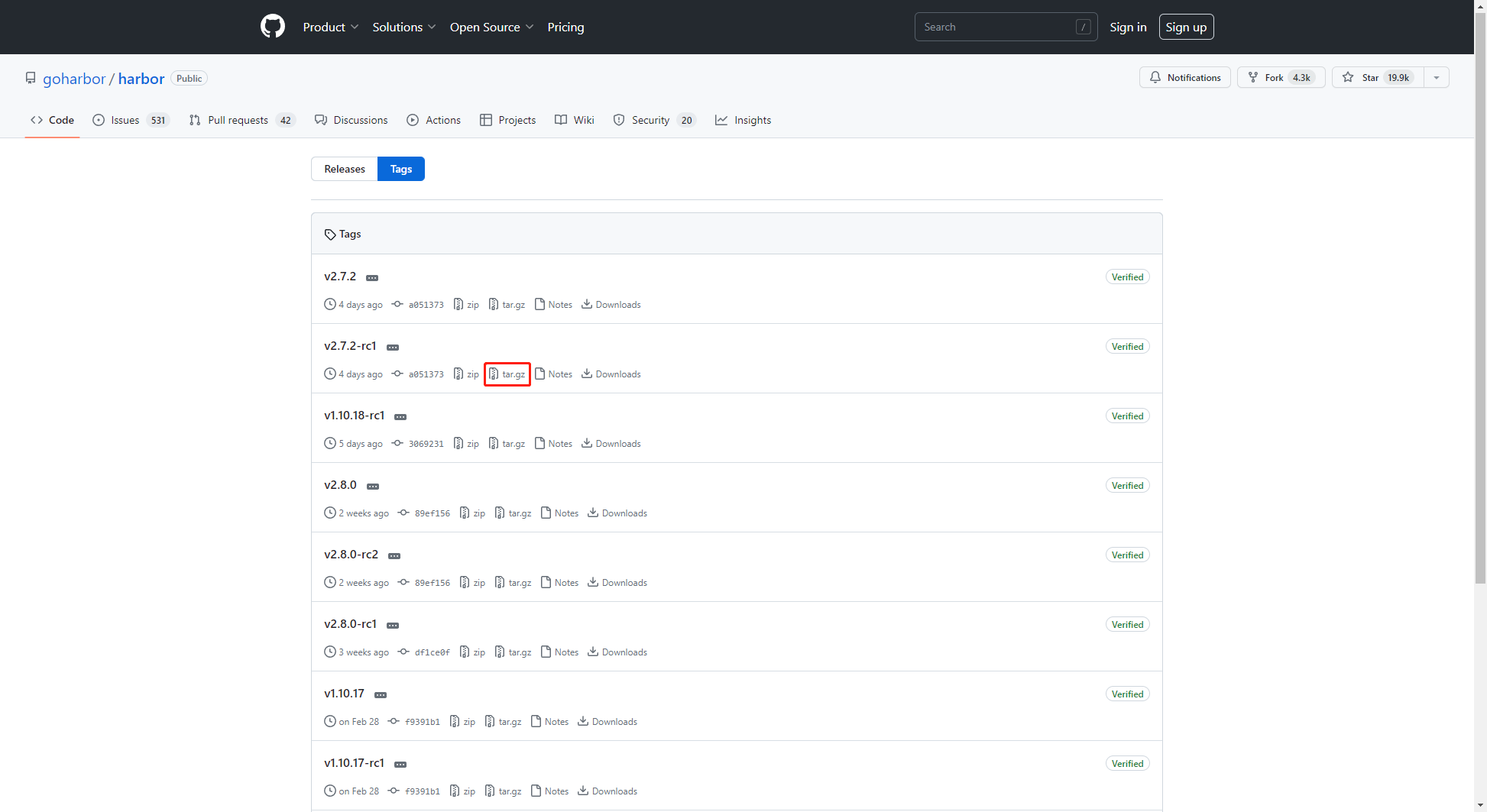Star the harbor repository
The image size is (1487, 812).
1378,77
